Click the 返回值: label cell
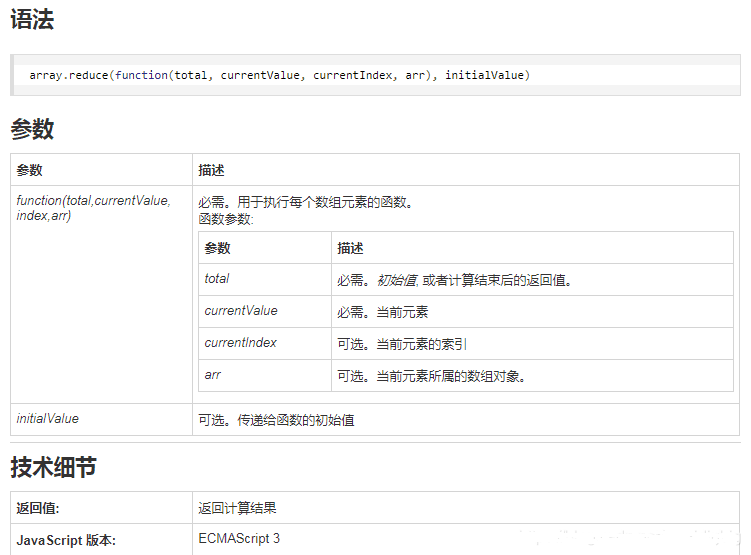This screenshot has height=555, width=751. tap(102, 508)
